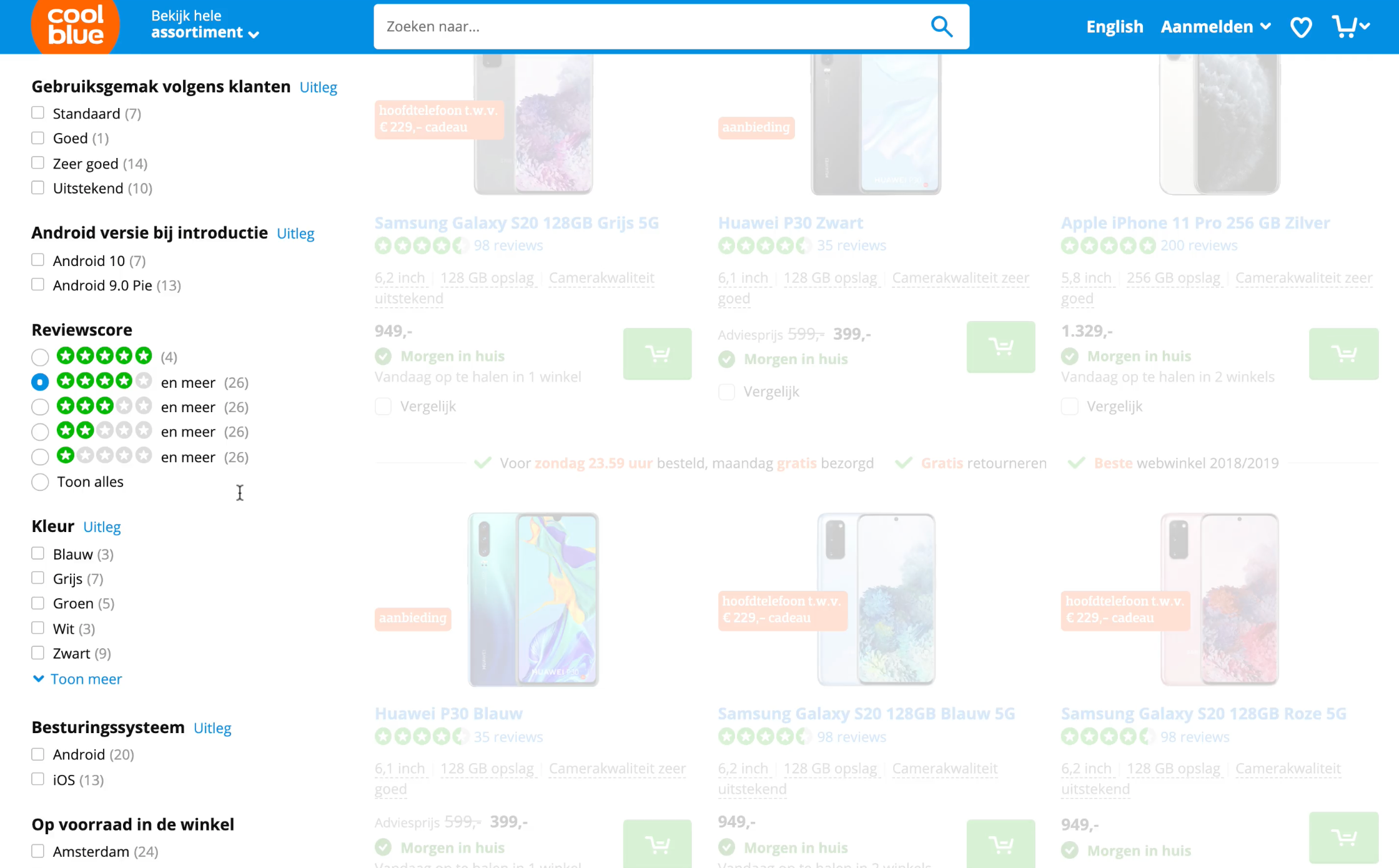Open the wishlist heart icon
The height and width of the screenshot is (868, 1399).
[1301, 27]
